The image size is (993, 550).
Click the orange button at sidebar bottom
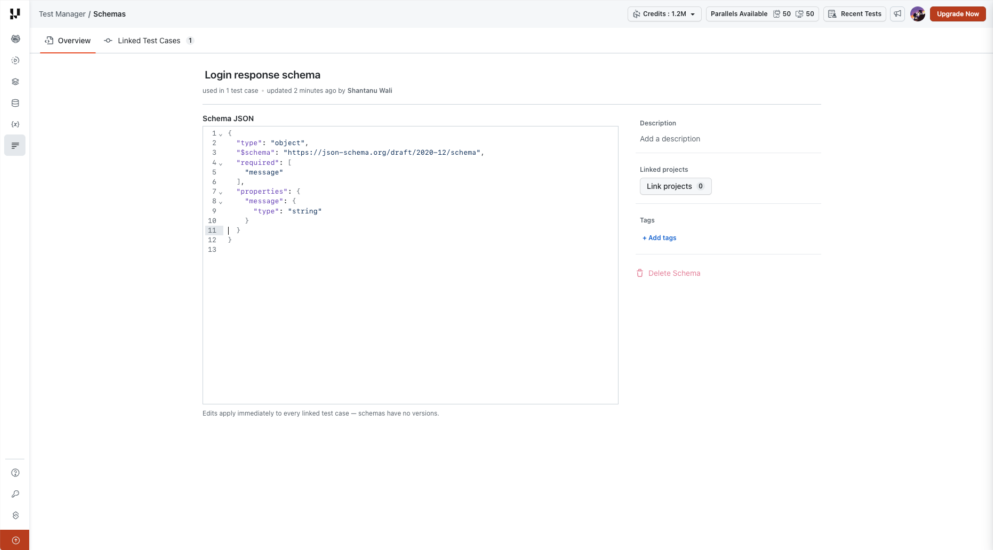click(x=15, y=540)
